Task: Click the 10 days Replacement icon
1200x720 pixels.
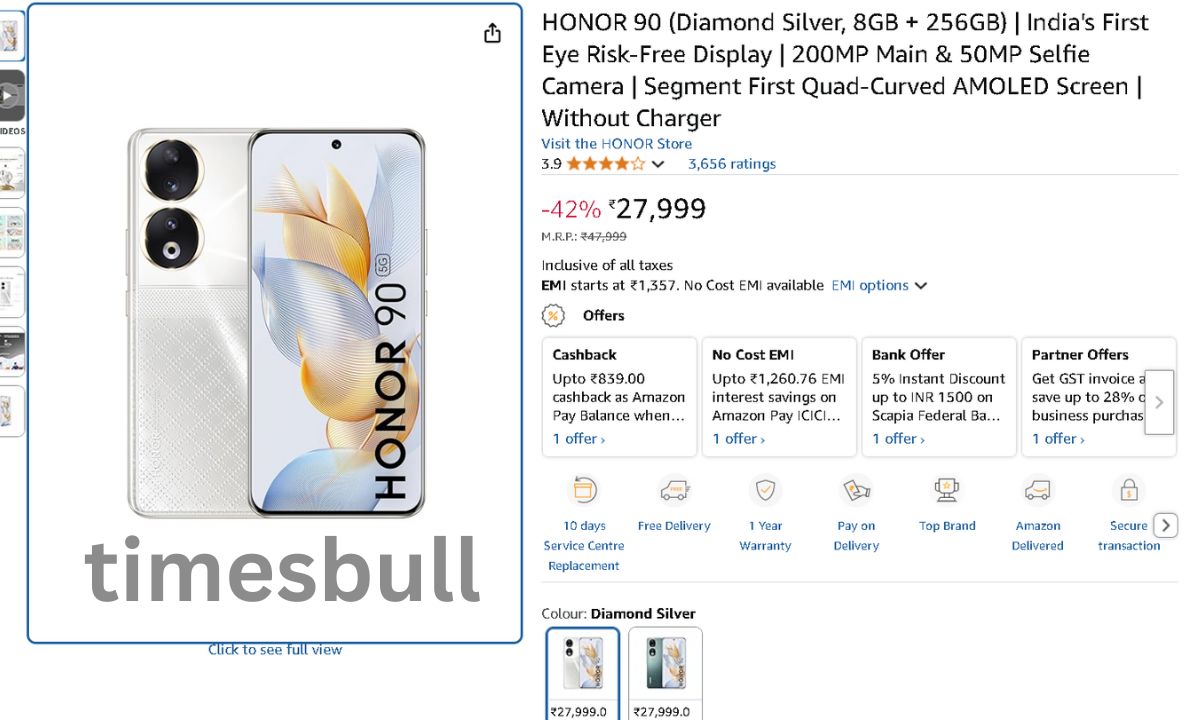Action: pos(584,491)
